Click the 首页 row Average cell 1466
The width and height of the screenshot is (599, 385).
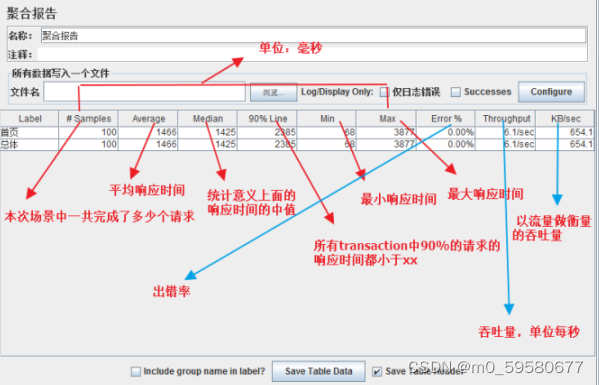click(x=148, y=132)
